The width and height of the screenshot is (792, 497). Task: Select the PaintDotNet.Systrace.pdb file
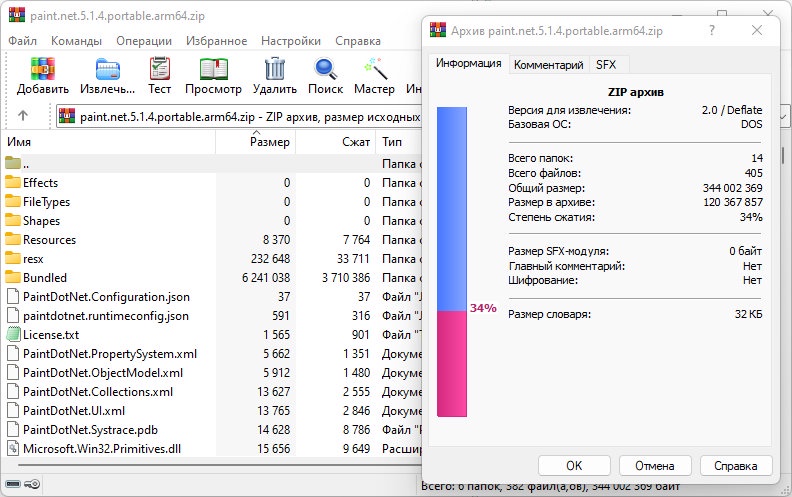click(x=90, y=429)
